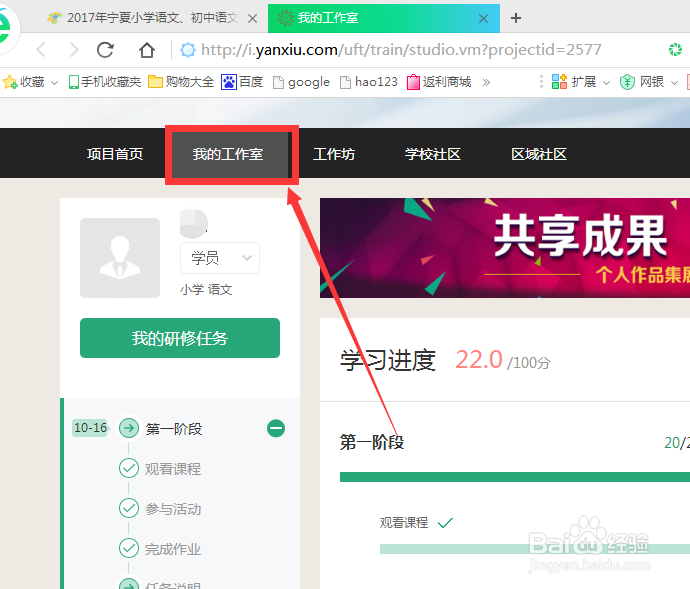Open 完成作业 in the task sidebar
Screen dimensions: 690x589
click(x=173, y=549)
